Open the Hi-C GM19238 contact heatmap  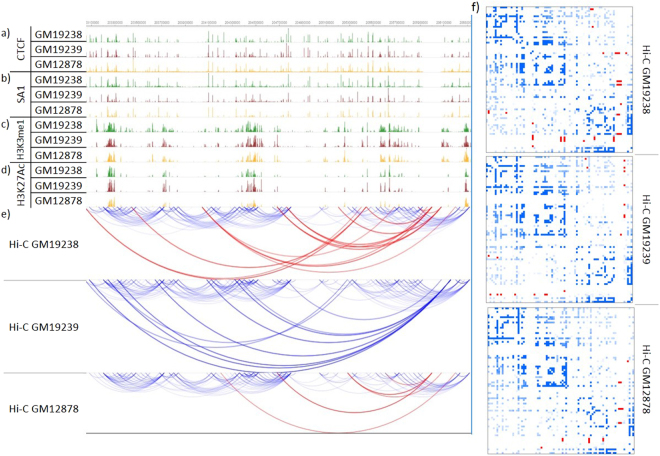[x=559, y=79]
